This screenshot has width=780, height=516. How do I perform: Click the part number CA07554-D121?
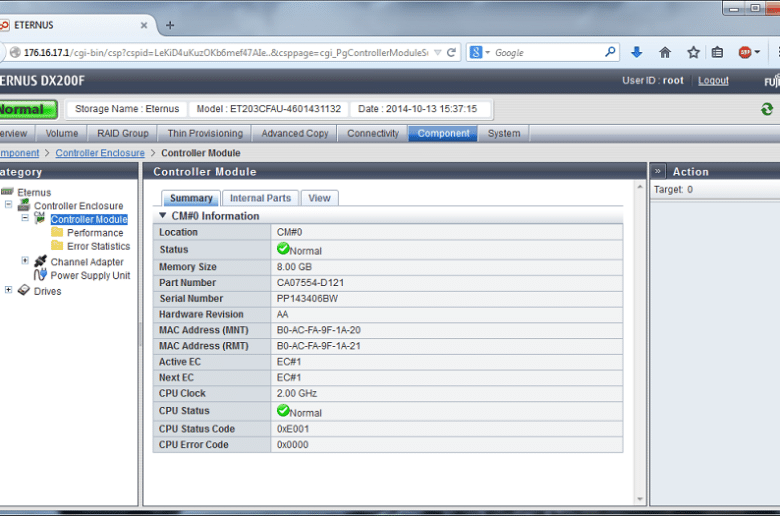tap(310, 283)
